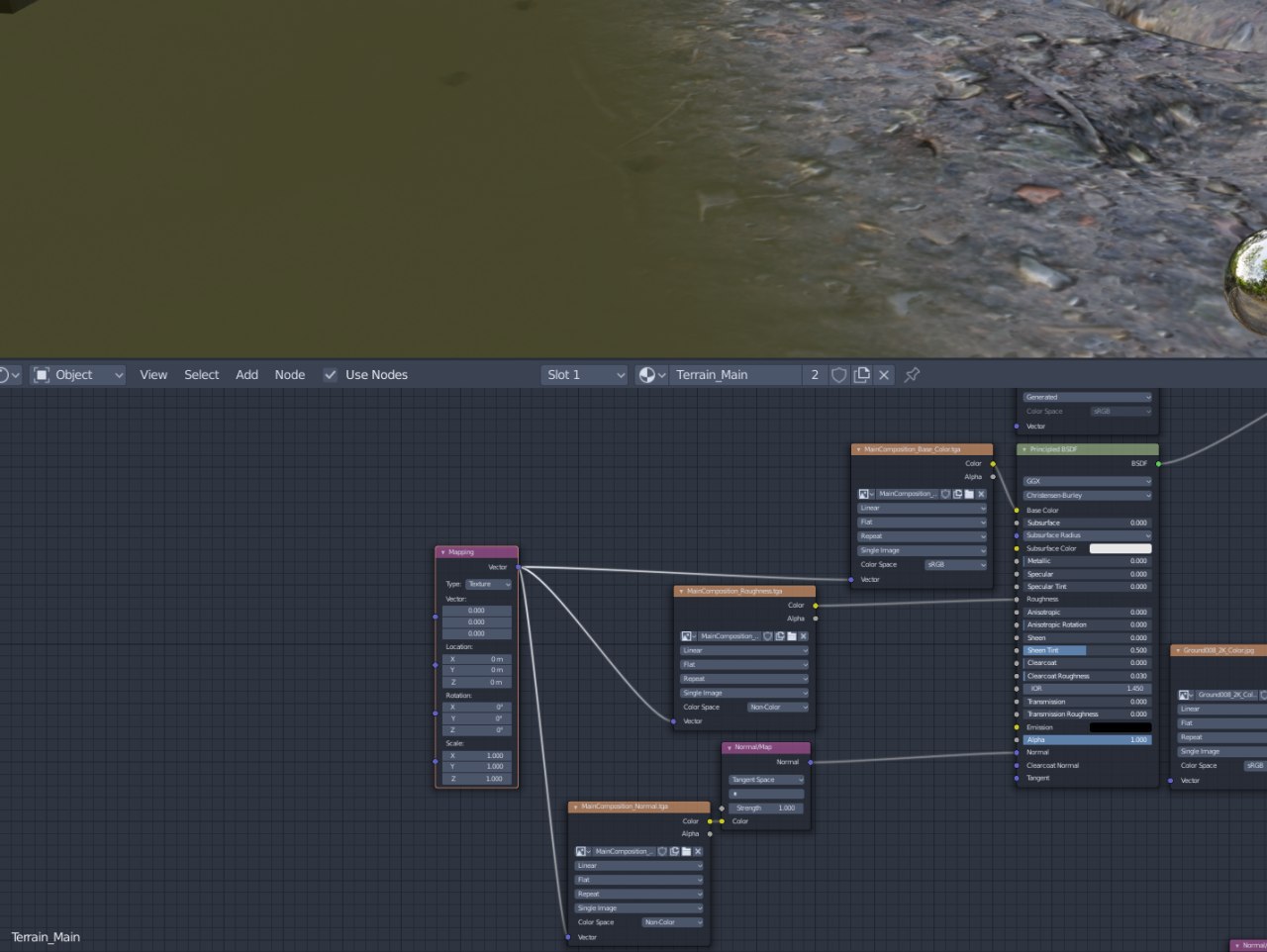Open the GGX distribution dropdown
Screen dimensions: 1267x952
click(1088, 481)
